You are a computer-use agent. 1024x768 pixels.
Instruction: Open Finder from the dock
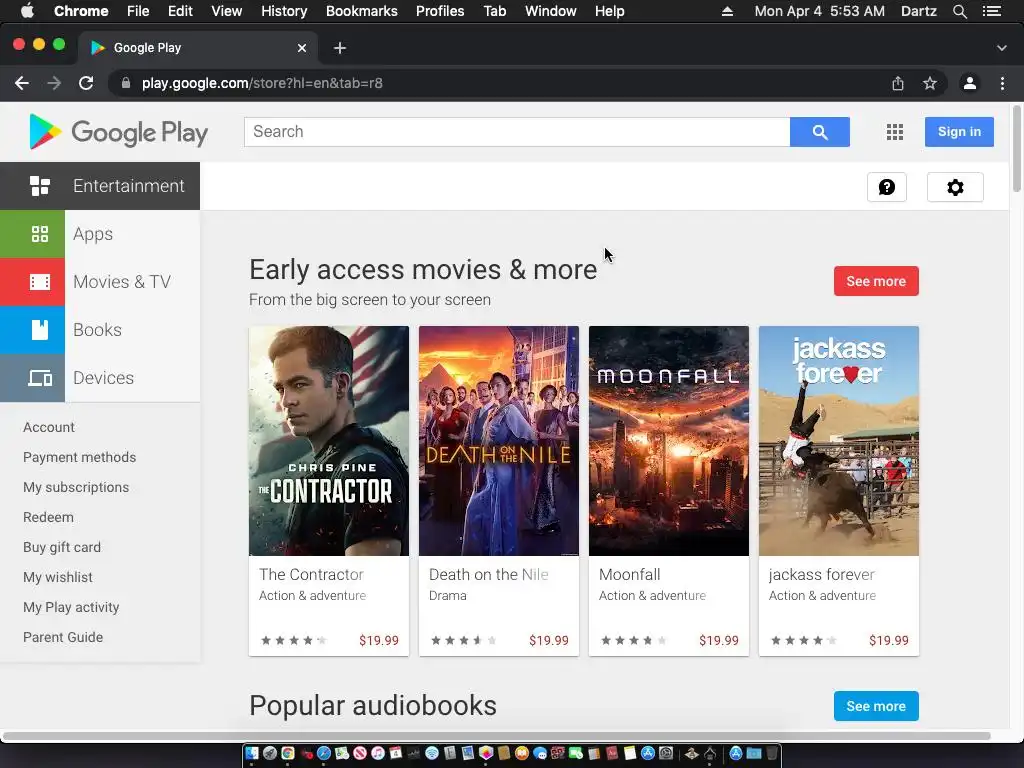[252, 754]
